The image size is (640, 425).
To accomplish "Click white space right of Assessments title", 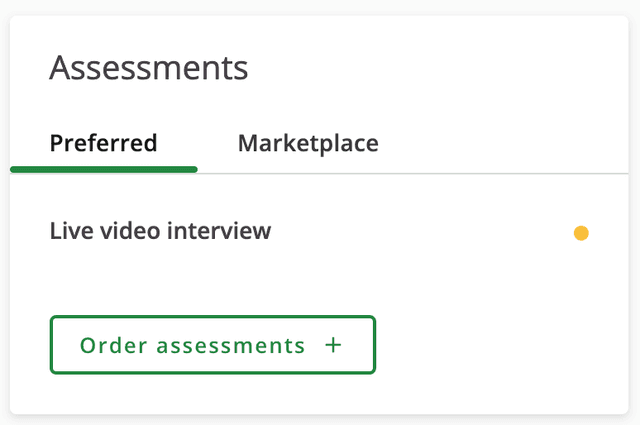I will coord(440,69).
